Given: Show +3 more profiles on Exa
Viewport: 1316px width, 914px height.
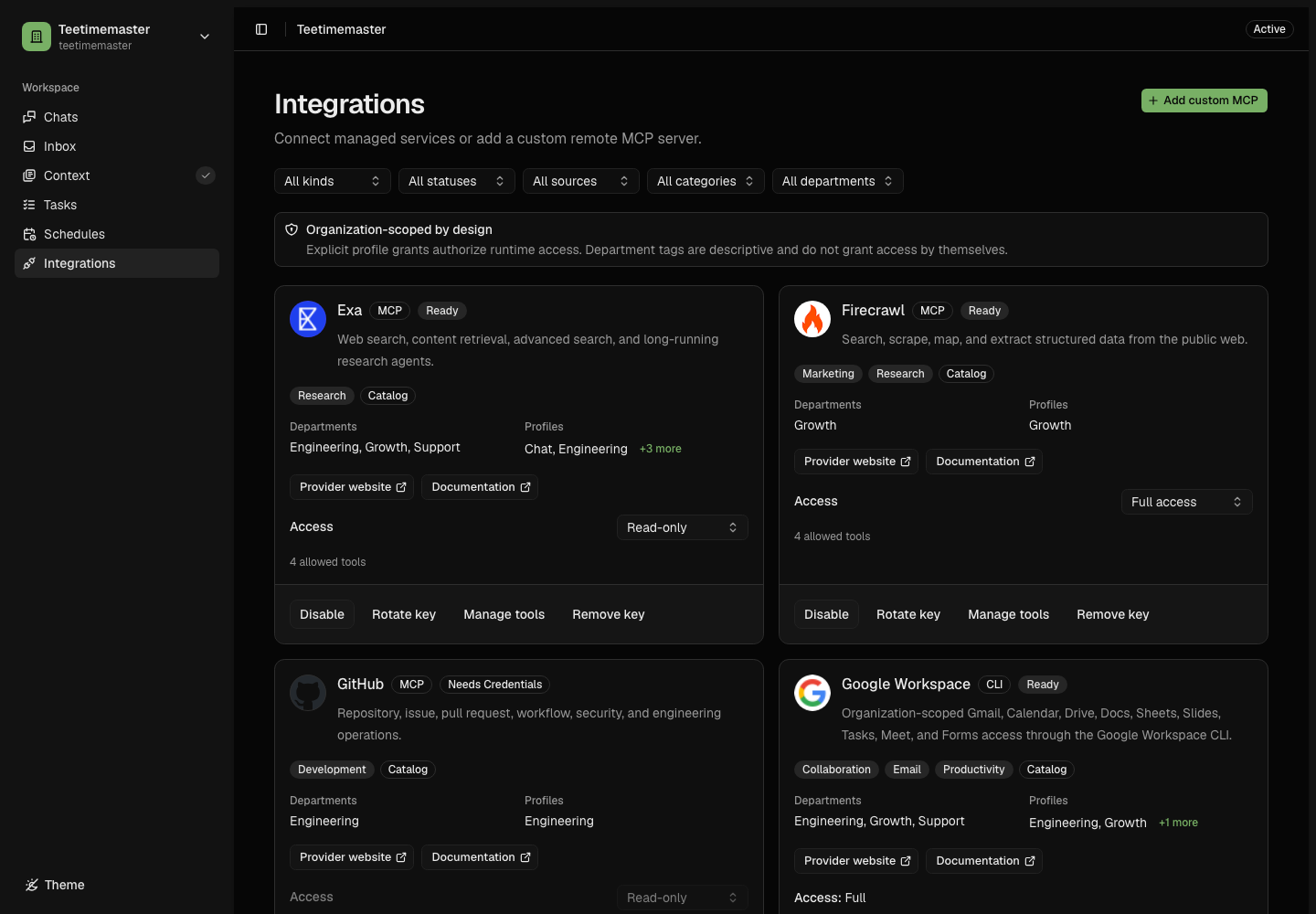Looking at the screenshot, I should (x=661, y=449).
